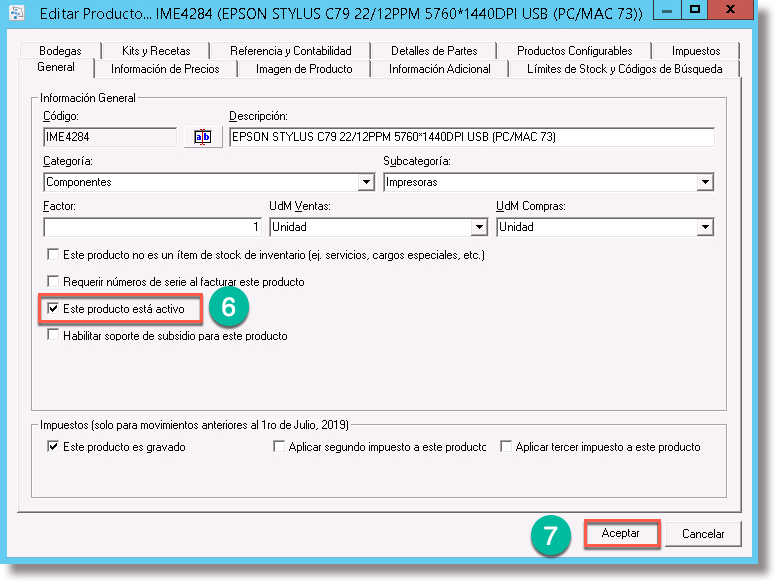The image size is (775, 581).
Task: Click the 'UdM Ventas:' label
Action: pyautogui.click(x=300, y=206)
